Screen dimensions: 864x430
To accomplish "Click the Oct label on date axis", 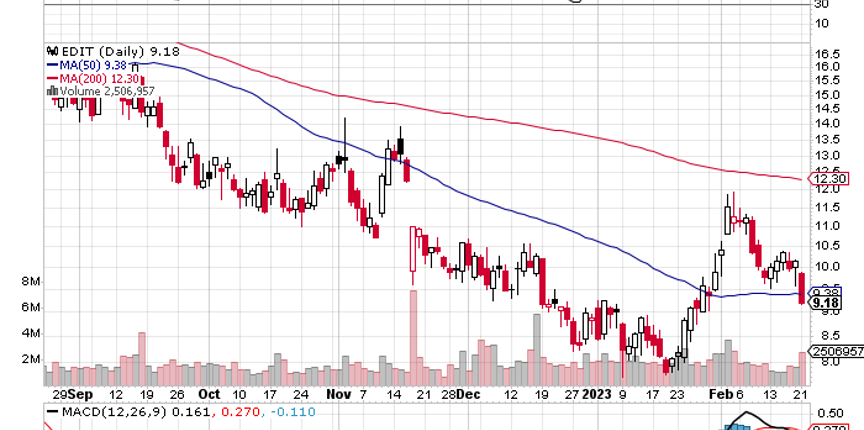I will [209, 394].
